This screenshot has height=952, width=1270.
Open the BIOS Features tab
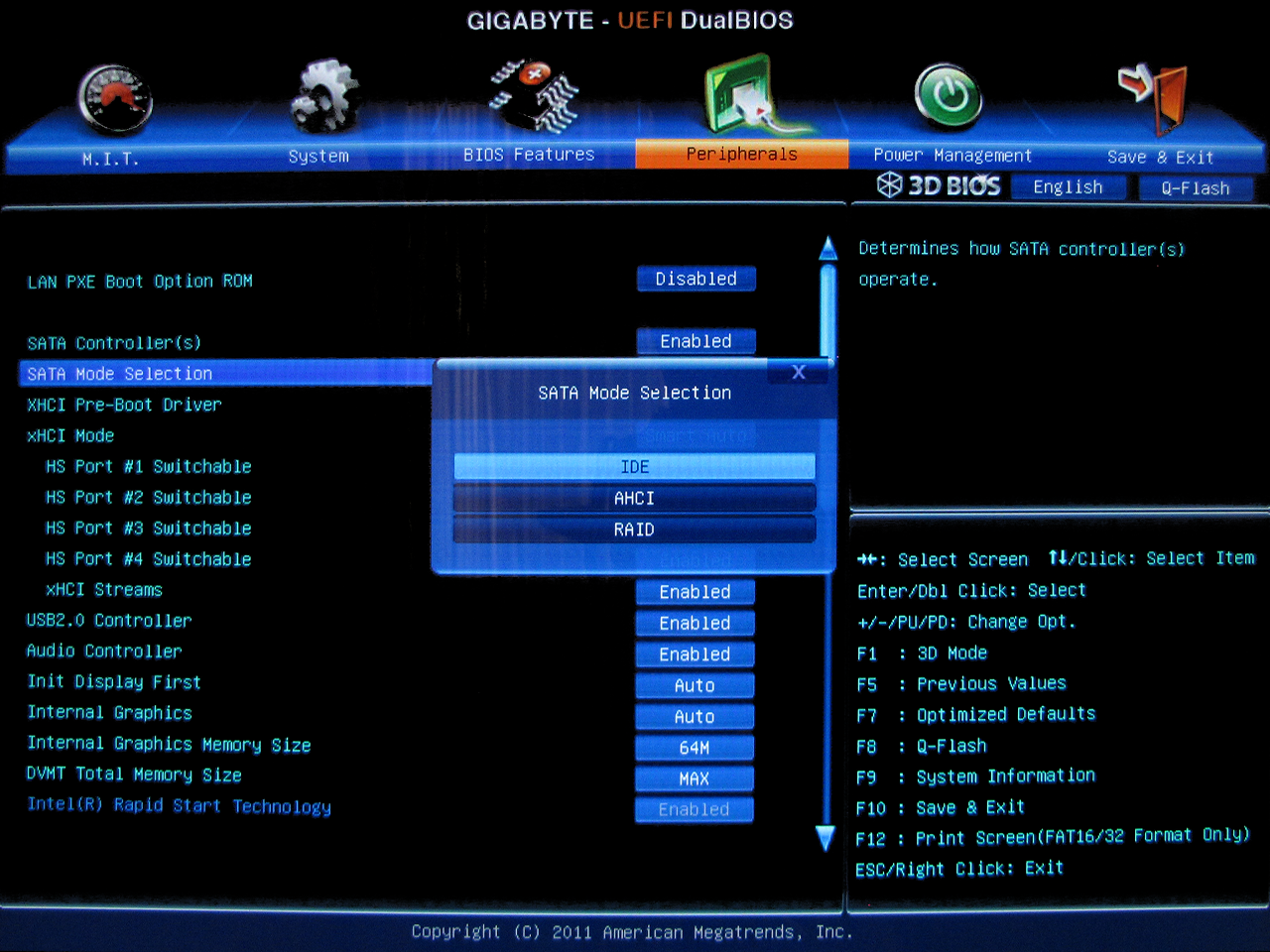(x=529, y=155)
